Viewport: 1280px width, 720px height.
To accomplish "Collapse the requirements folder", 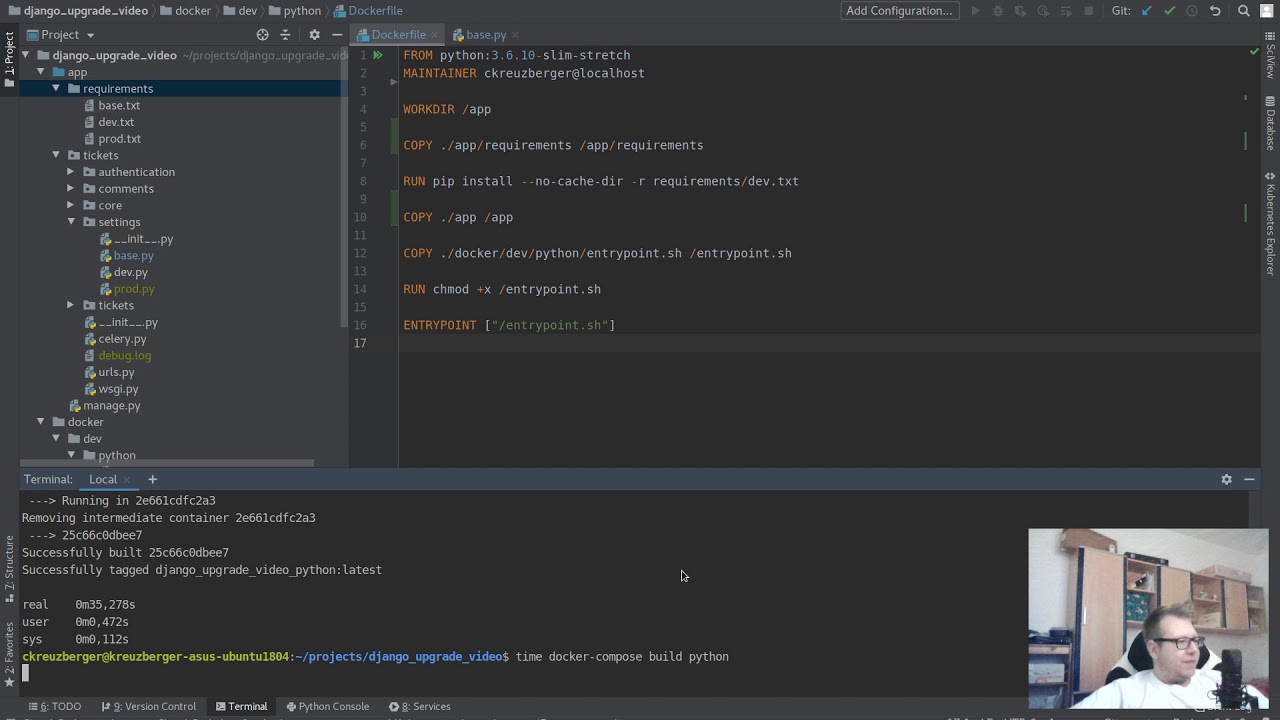I will point(56,88).
